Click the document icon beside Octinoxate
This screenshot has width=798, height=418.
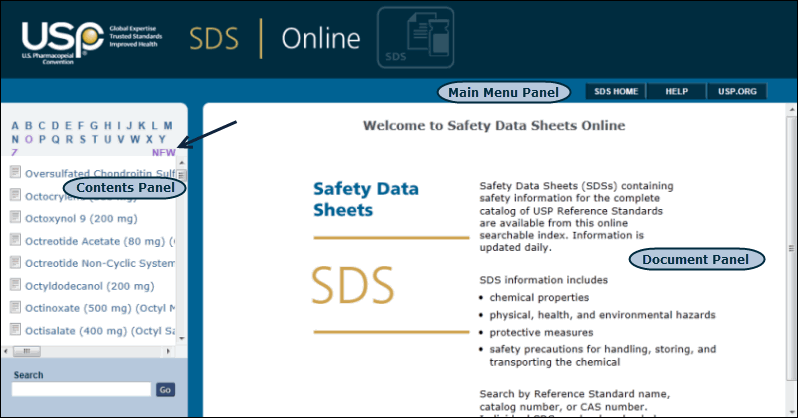coord(15,307)
